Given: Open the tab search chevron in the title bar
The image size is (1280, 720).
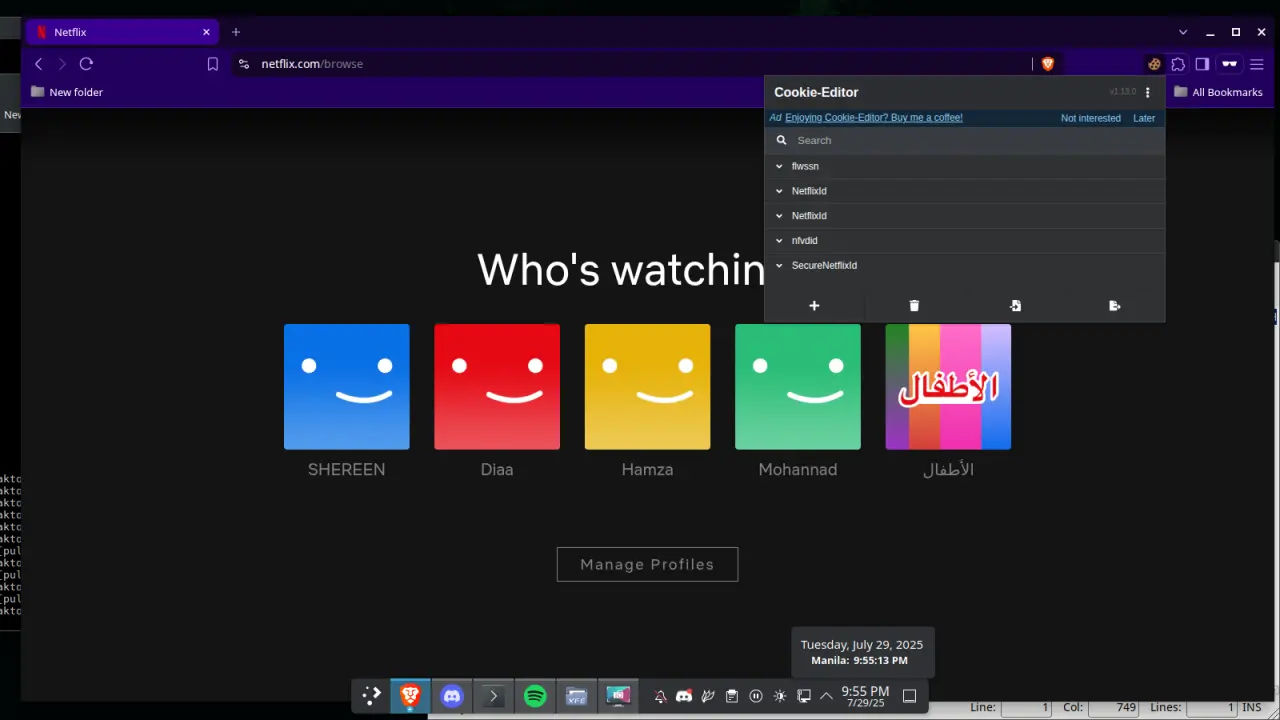Looking at the screenshot, I should [1183, 32].
